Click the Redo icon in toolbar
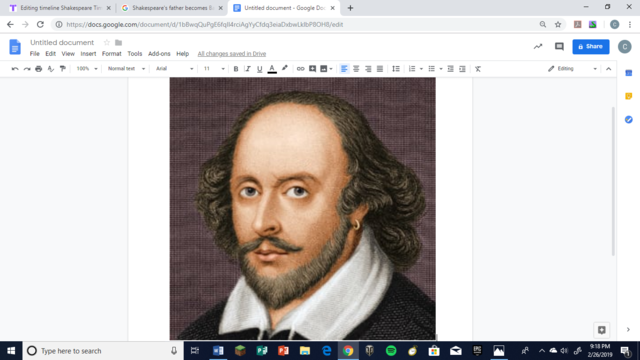The width and height of the screenshot is (640, 360). coord(27,69)
